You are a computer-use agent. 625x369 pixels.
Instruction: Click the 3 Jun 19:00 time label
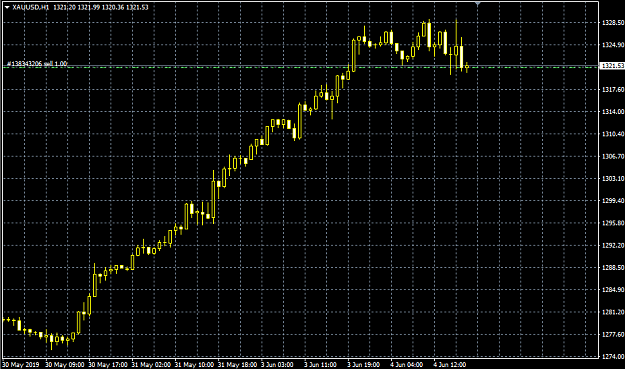click(x=363, y=365)
